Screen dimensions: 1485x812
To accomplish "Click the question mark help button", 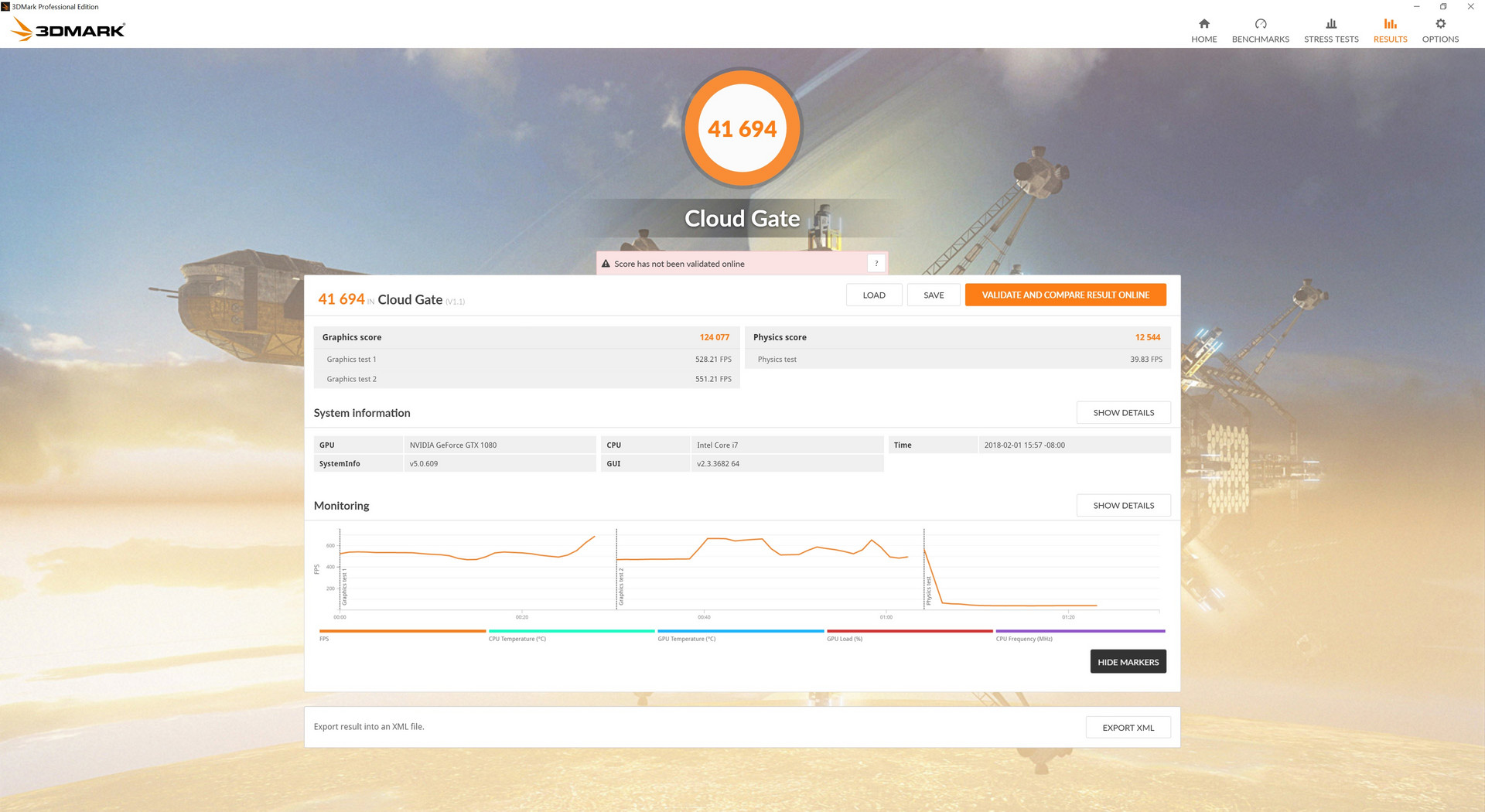I will (x=876, y=264).
